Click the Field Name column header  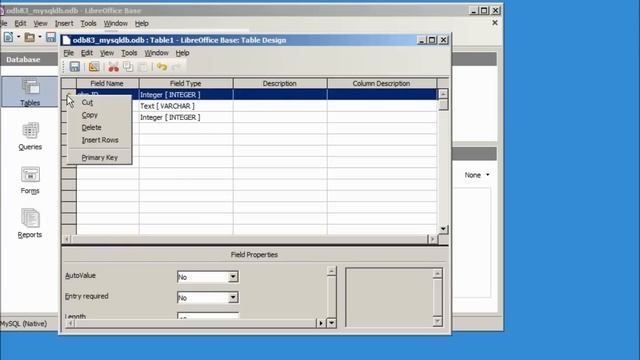point(107,83)
